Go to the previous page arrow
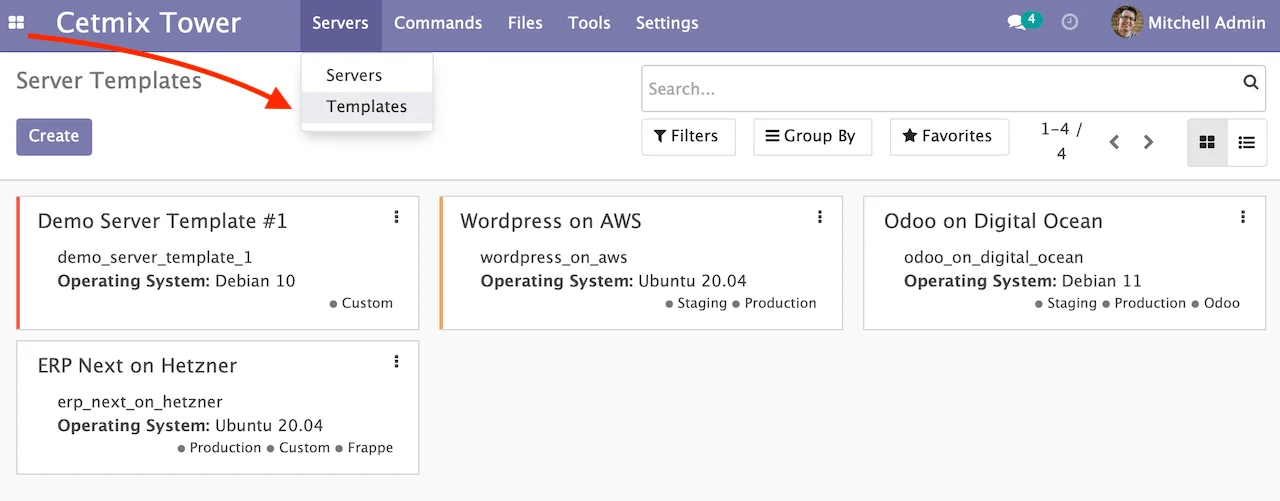The width and height of the screenshot is (1280, 501). 1114,142
